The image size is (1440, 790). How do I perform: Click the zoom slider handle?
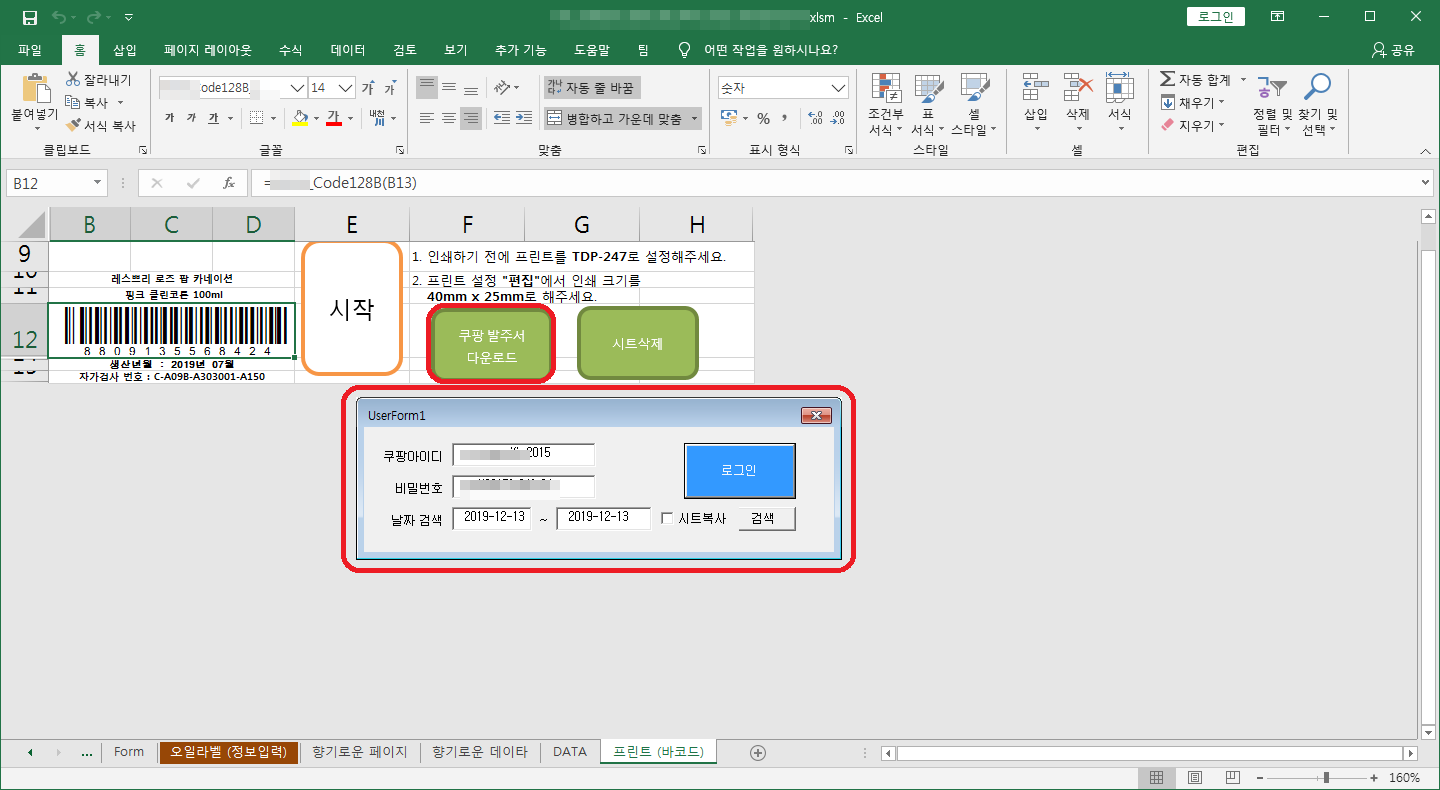(x=1326, y=778)
